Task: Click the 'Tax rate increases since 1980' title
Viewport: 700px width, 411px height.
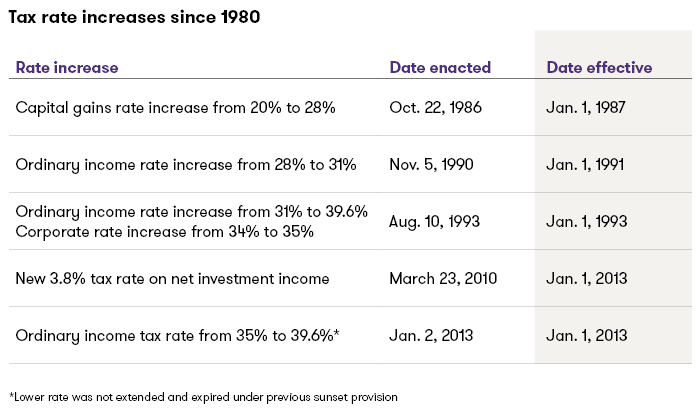Action: (135, 18)
